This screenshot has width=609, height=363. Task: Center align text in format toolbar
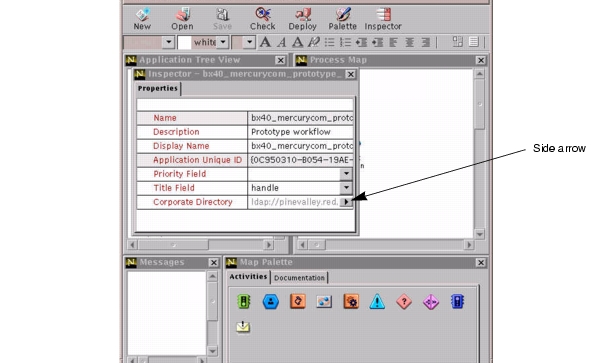(x=409, y=42)
